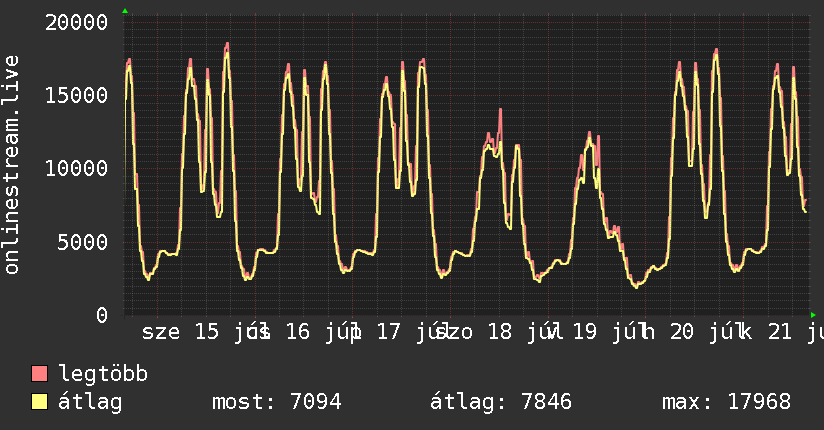Click the 15000 y-axis label
824x430 pixels.
[76, 95]
